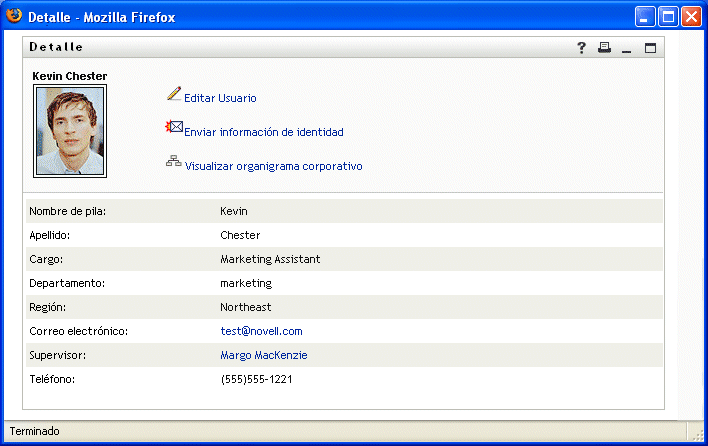The image size is (708, 446).
Task: Open supervisor Margo MacKenzie's link
Action: [x=264, y=355]
